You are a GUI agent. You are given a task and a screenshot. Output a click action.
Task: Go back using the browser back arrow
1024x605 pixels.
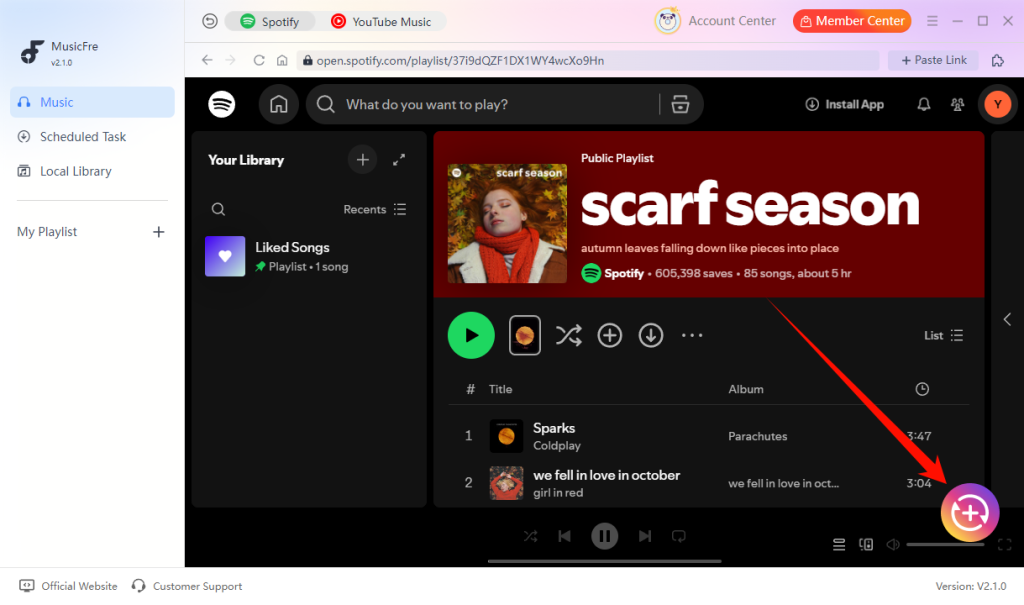tap(207, 60)
